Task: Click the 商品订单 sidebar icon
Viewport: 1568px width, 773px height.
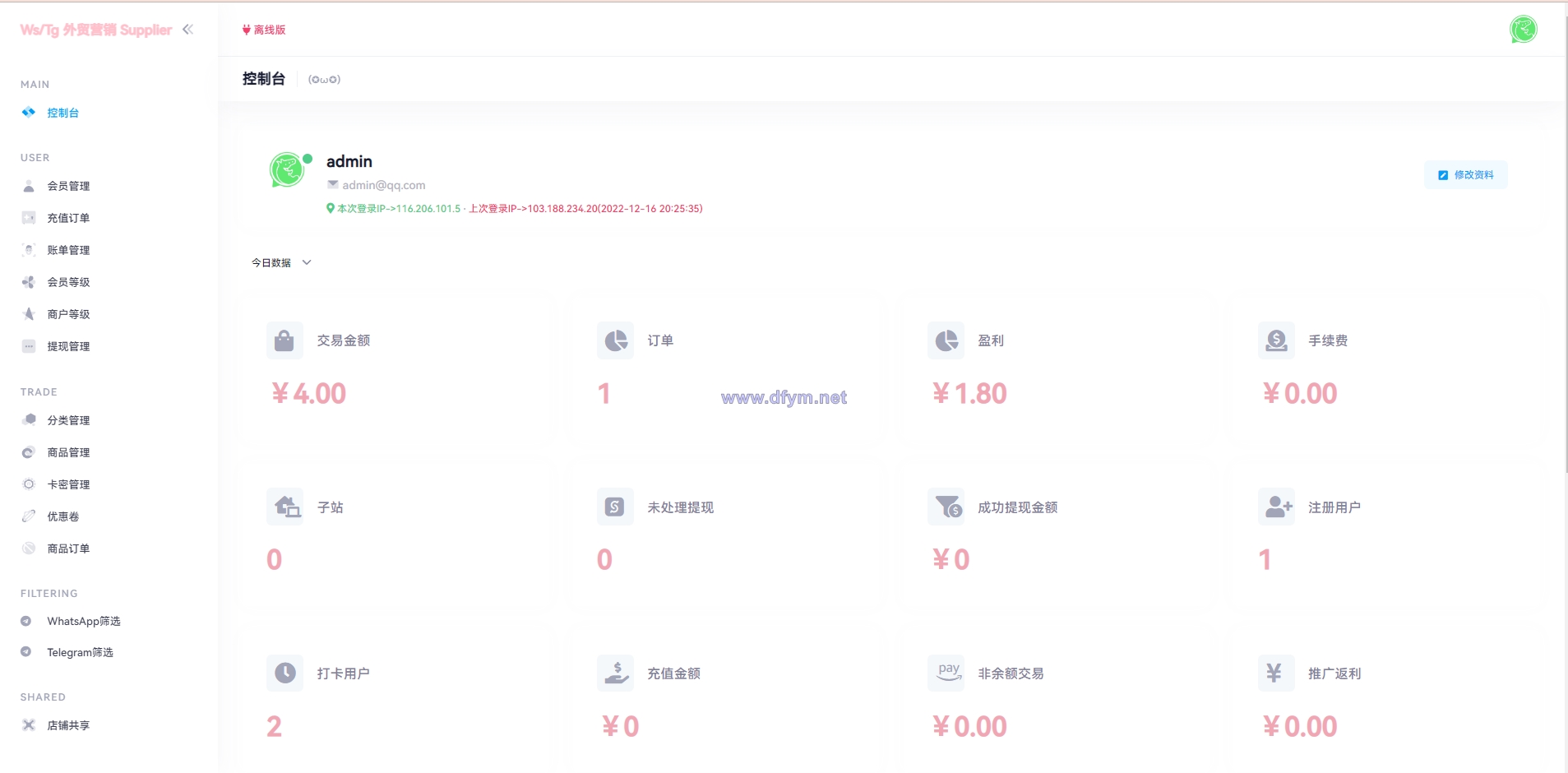Action: [29, 549]
